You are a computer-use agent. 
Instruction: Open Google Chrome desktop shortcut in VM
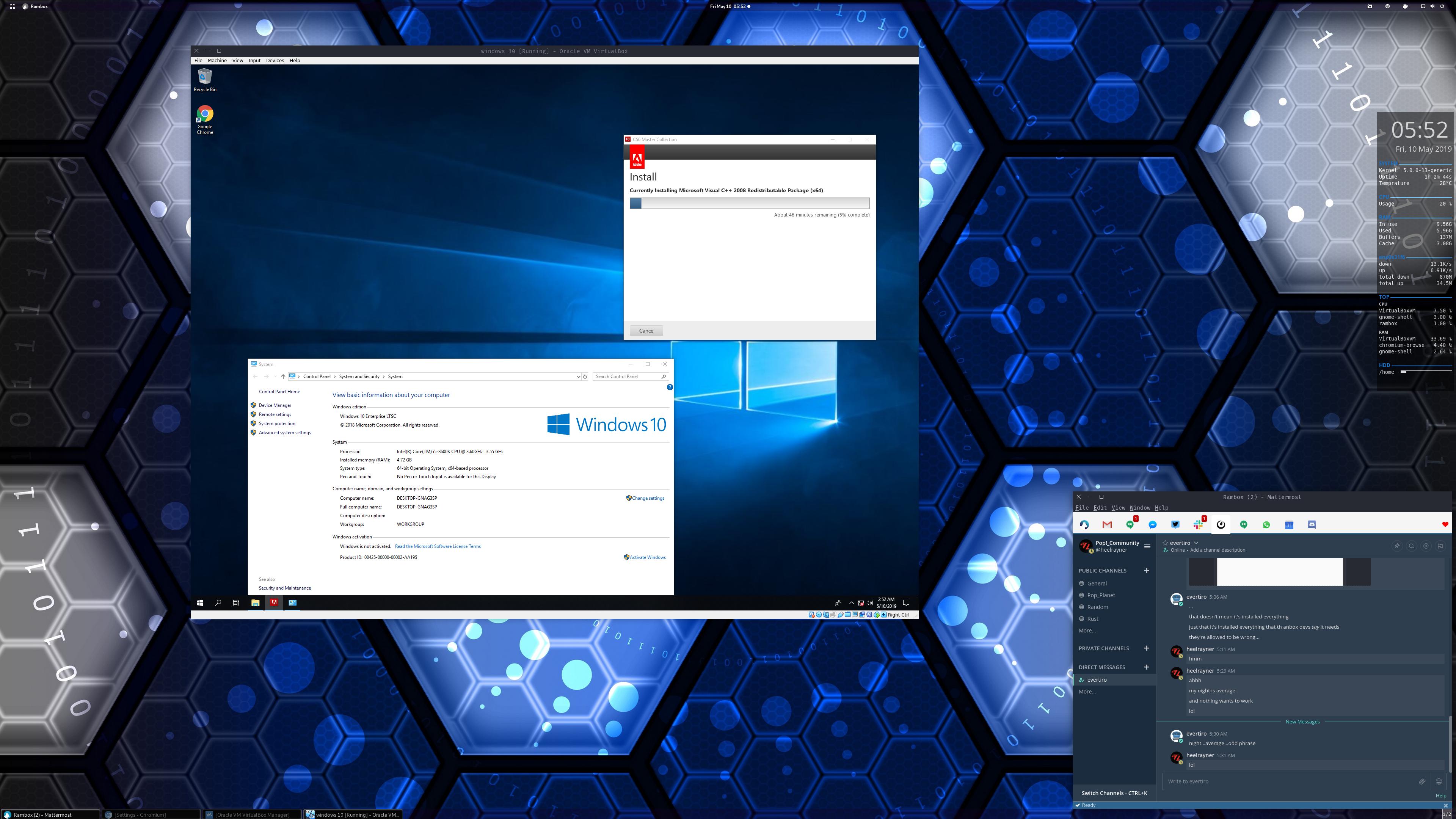pos(205,120)
